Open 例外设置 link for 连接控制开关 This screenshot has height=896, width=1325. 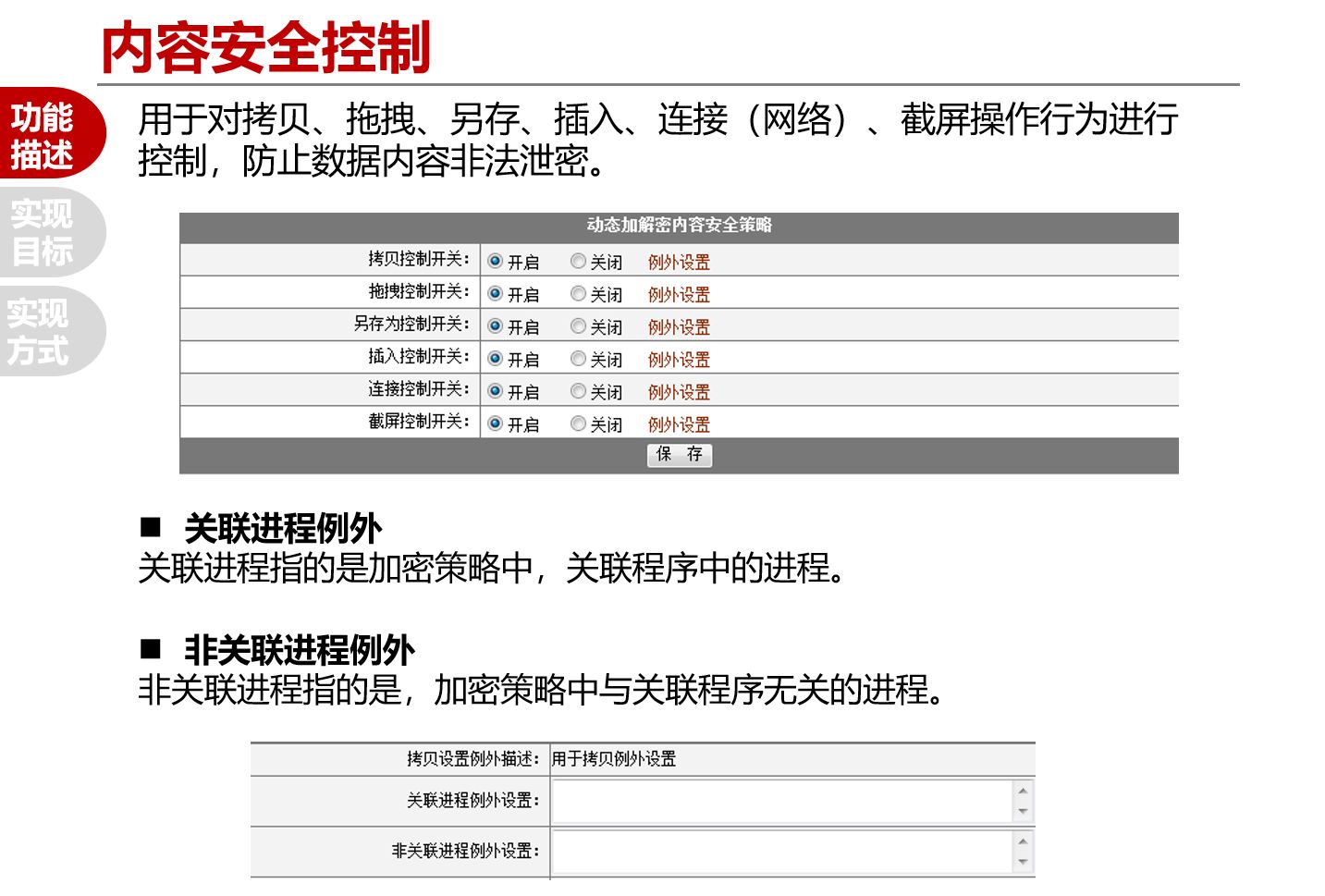[679, 392]
